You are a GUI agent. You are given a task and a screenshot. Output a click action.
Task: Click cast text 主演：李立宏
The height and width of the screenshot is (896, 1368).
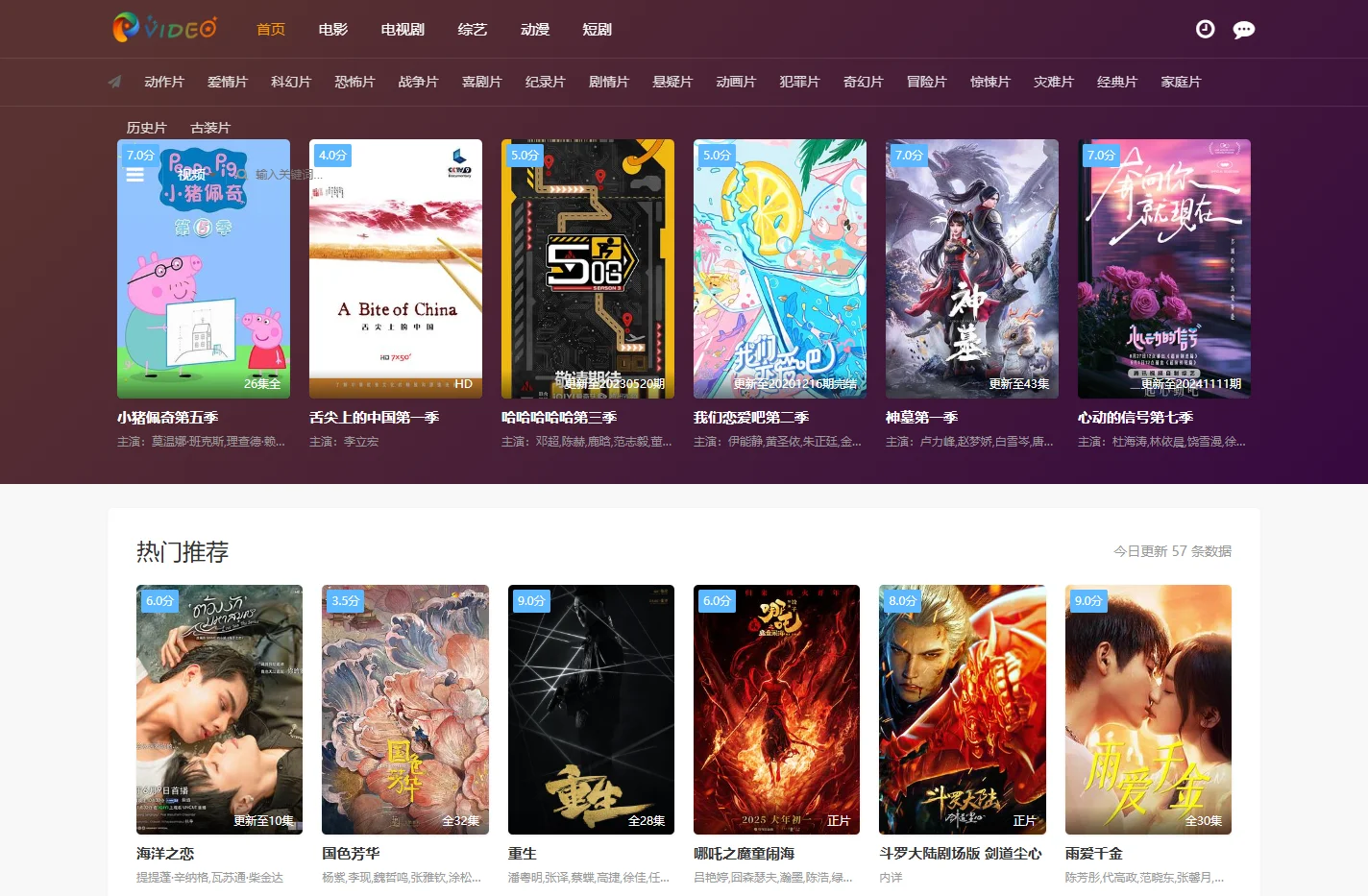click(x=344, y=442)
